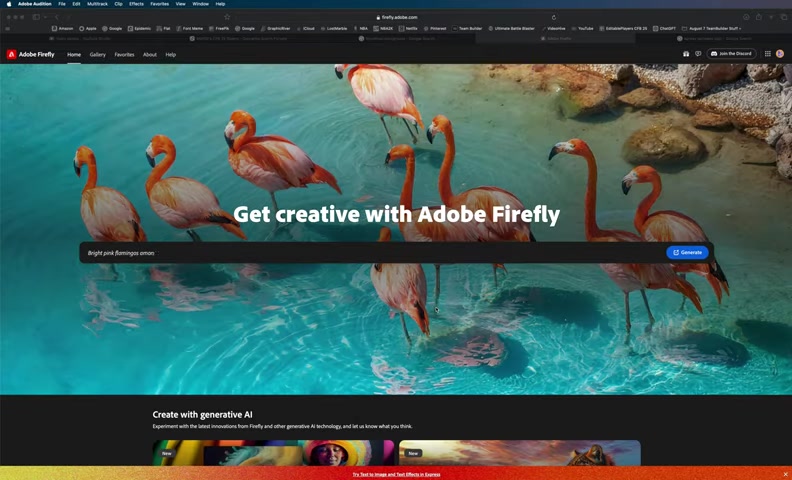Open the Adobe Audition app menu
The image size is (792, 480).
tap(34, 4)
